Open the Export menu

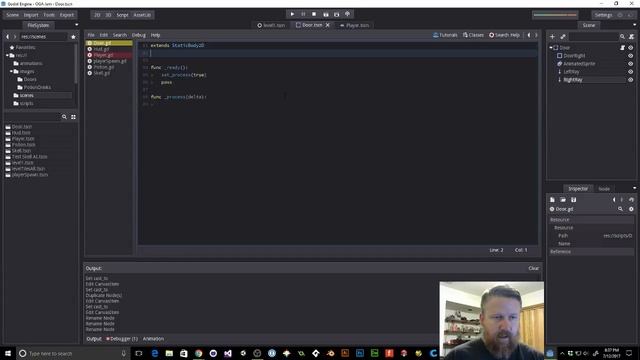[x=67, y=15]
